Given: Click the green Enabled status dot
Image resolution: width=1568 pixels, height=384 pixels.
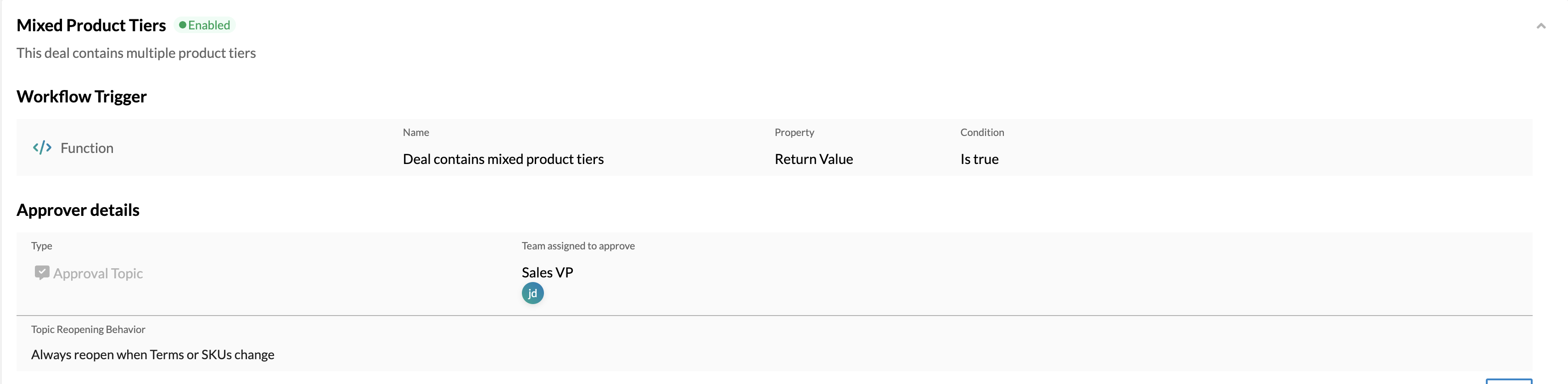Looking at the screenshot, I should pos(182,25).
